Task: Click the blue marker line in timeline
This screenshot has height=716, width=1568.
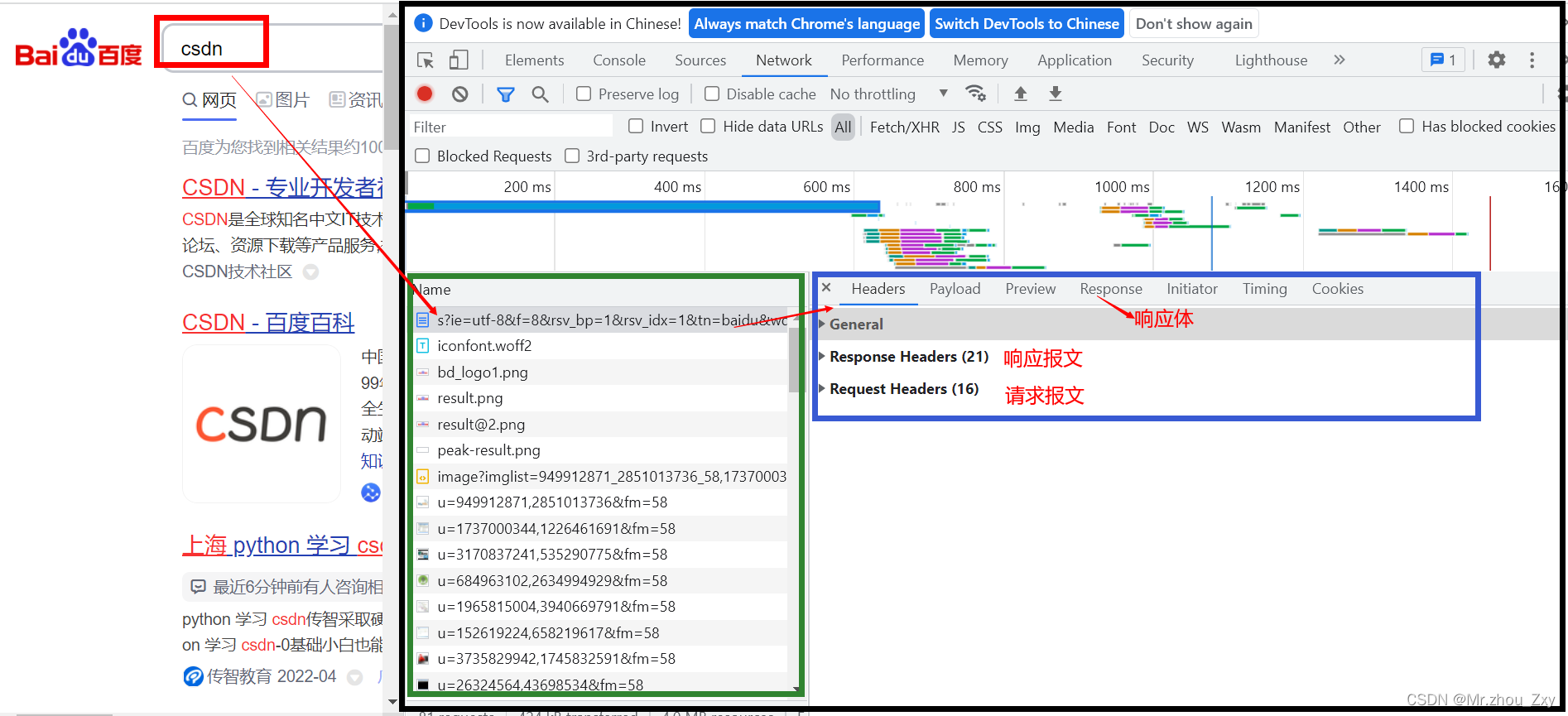Action: point(1212,233)
